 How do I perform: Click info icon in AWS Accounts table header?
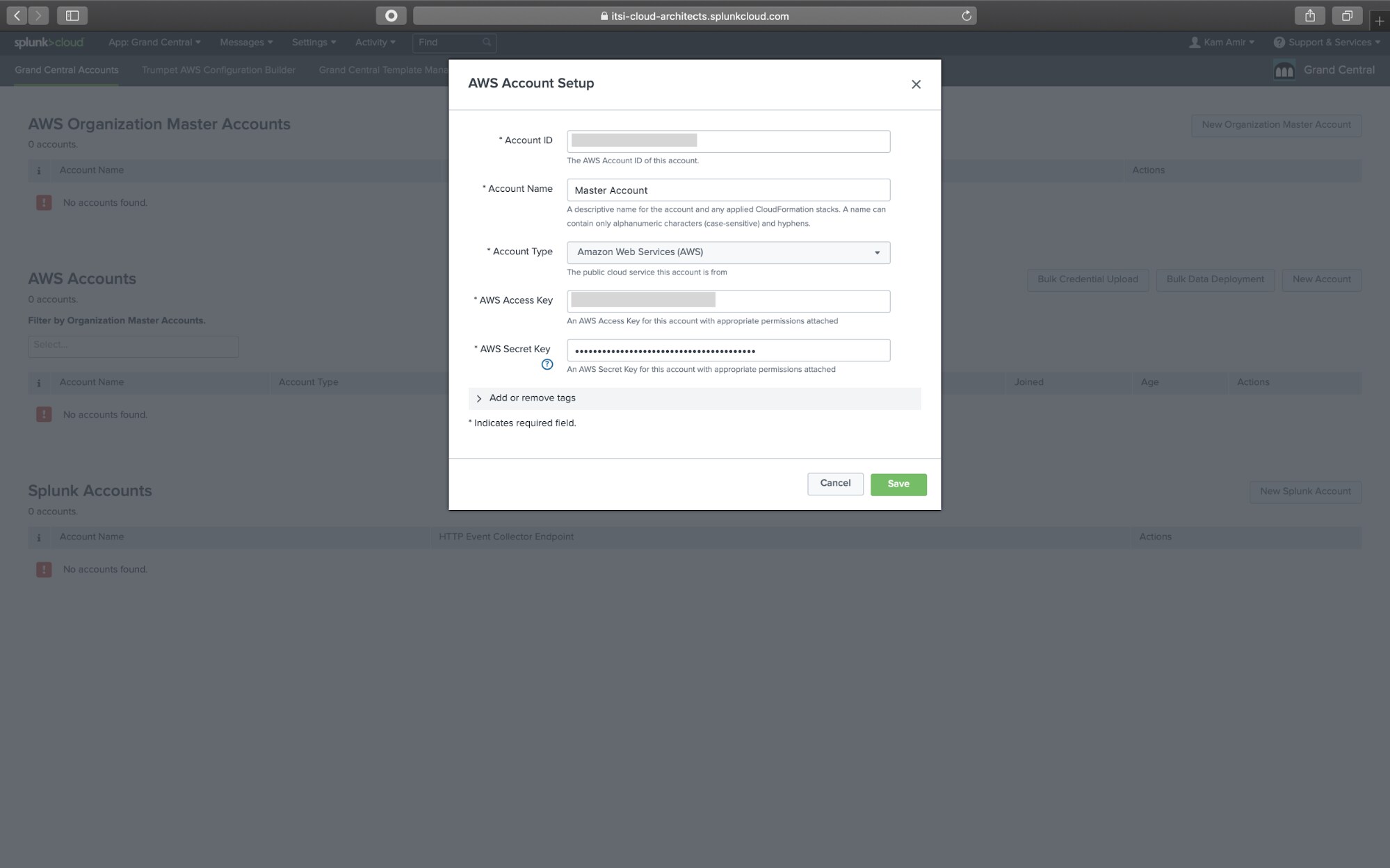click(39, 382)
